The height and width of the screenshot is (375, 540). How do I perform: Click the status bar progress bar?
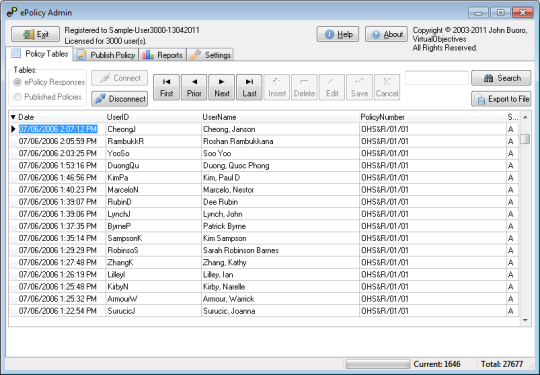pyautogui.click(x=377, y=364)
